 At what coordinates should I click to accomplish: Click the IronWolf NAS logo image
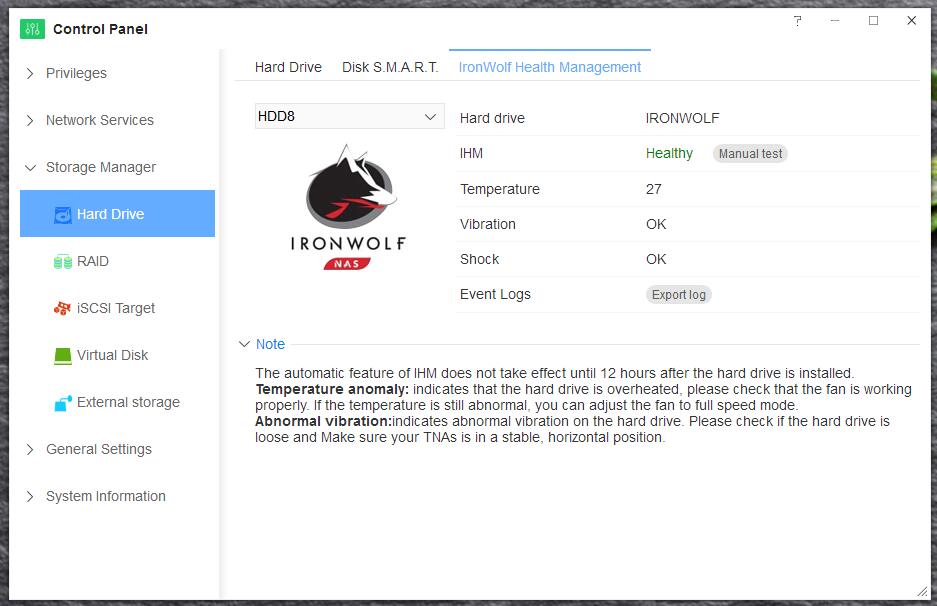348,207
